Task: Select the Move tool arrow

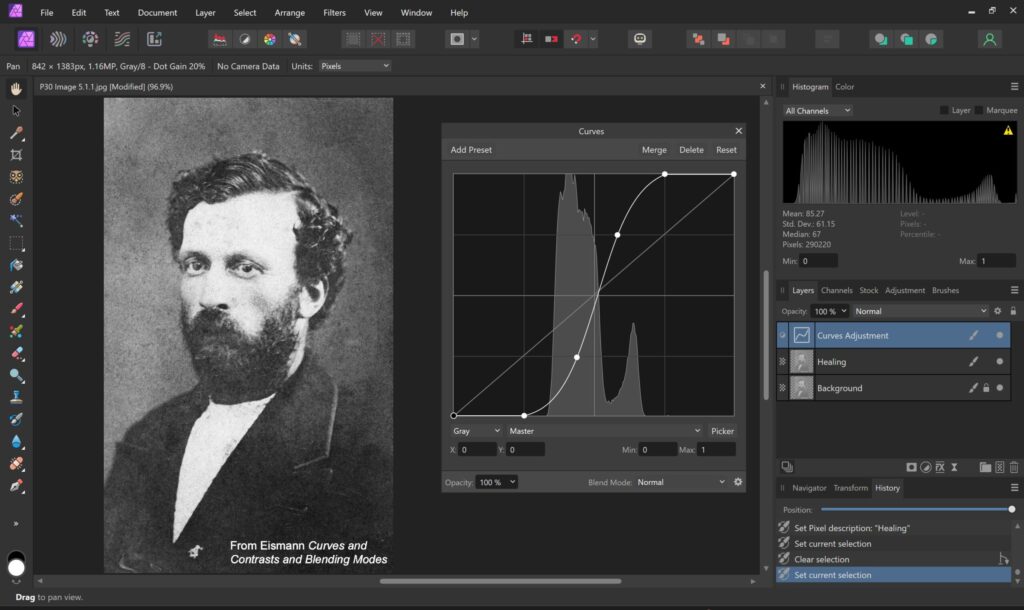Action: [x=16, y=111]
